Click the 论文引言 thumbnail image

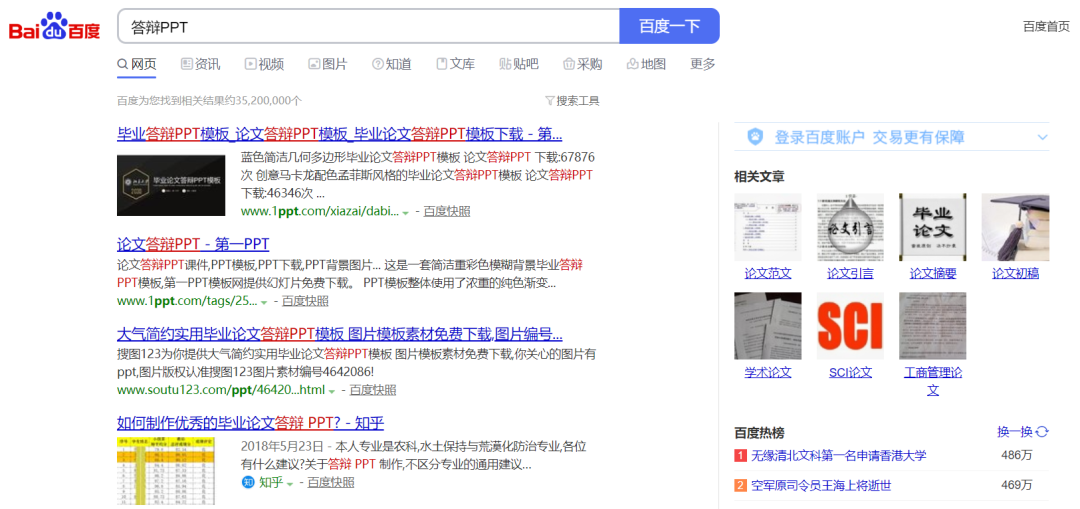point(850,227)
